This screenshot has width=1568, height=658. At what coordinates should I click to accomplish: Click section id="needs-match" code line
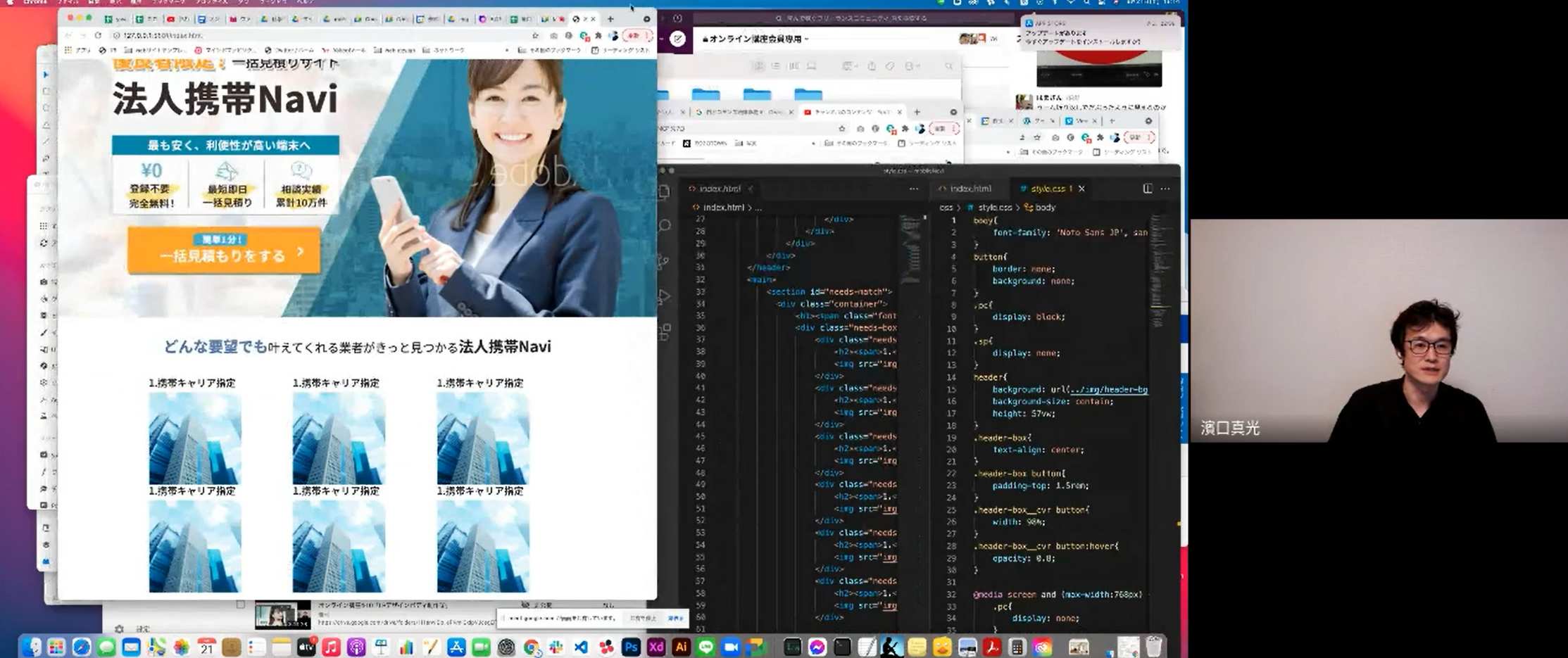829,291
